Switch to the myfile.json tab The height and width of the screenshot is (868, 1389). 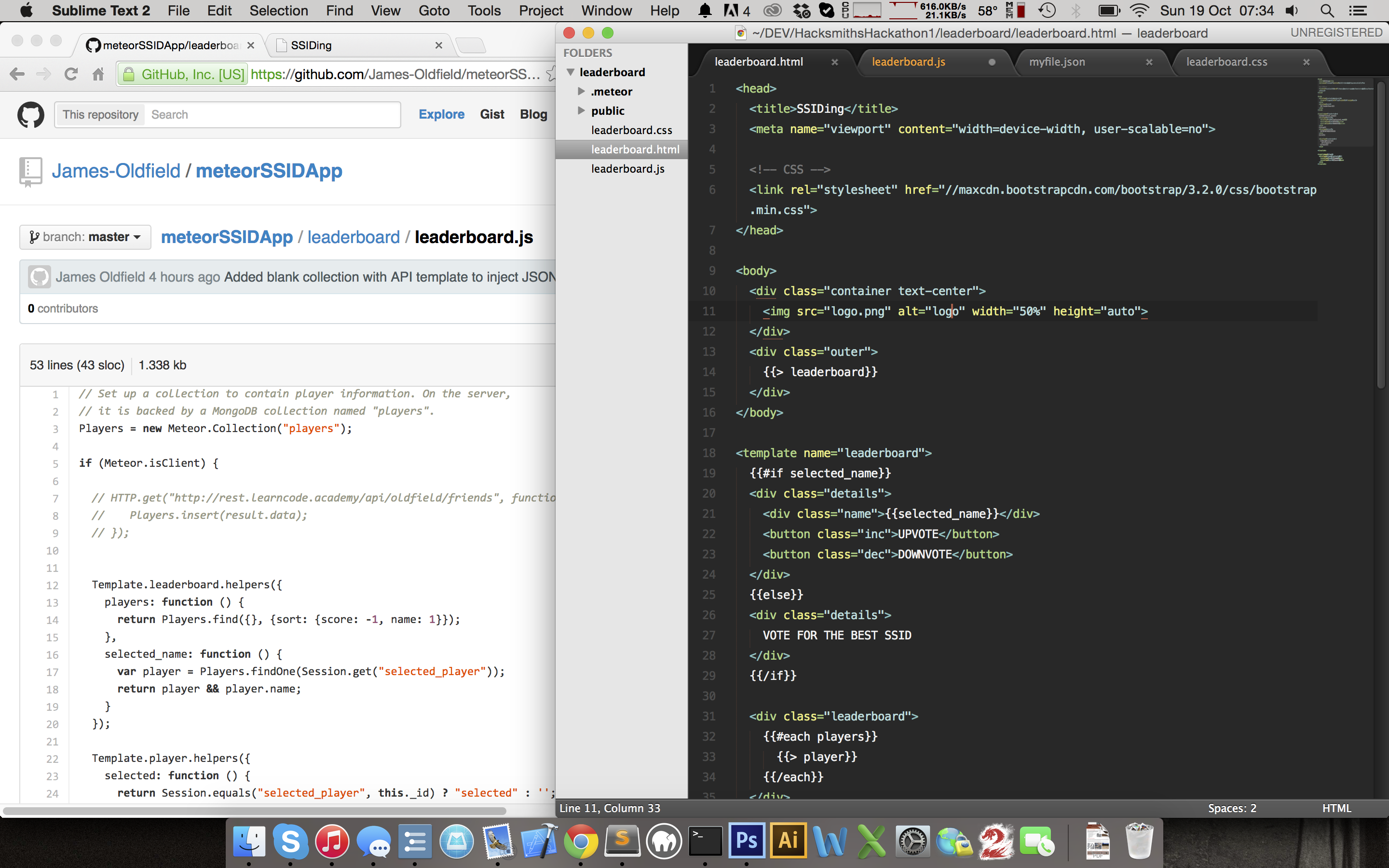tap(1057, 62)
